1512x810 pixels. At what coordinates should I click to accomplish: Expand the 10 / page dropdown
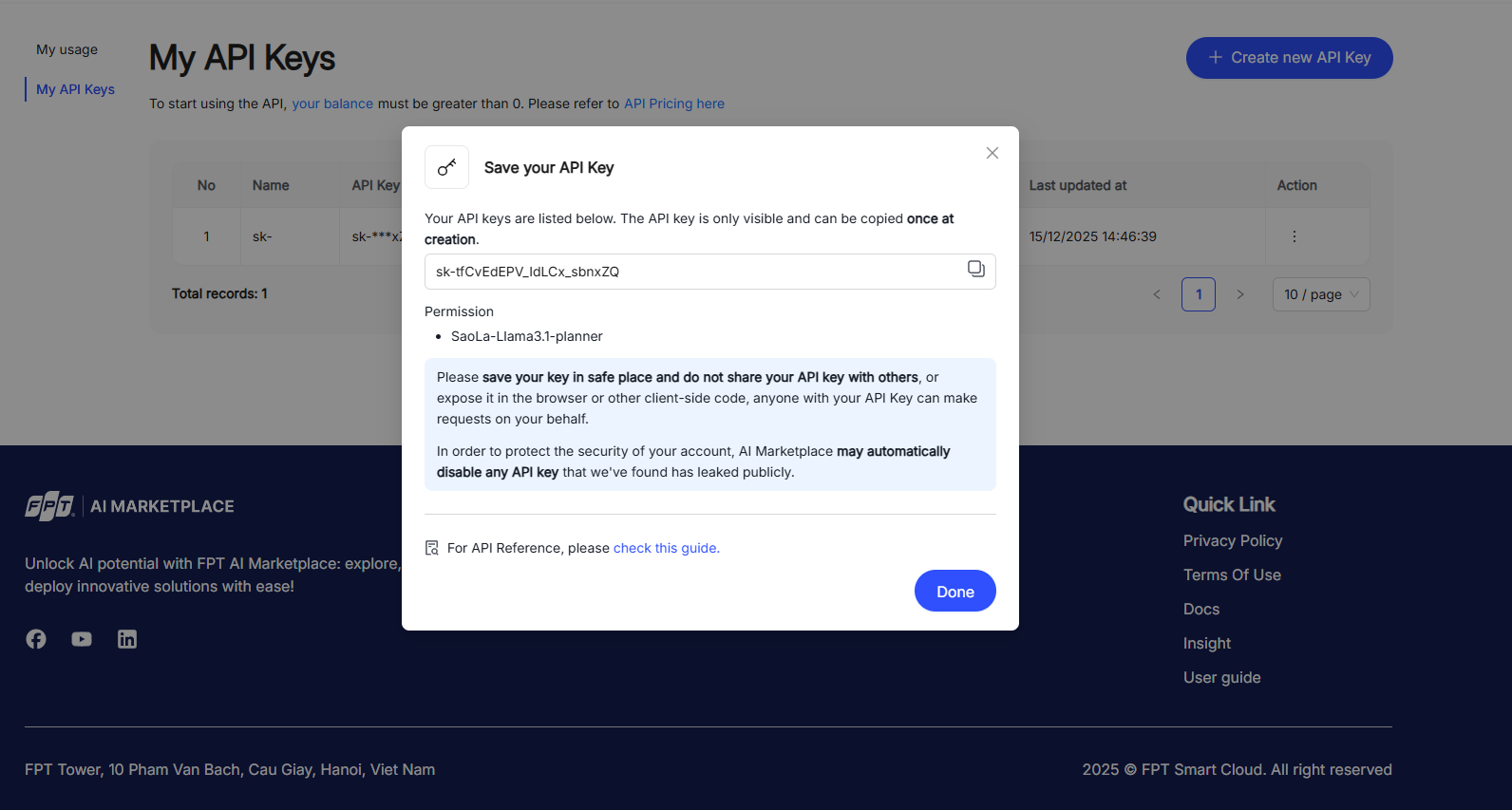[1320, 294]
